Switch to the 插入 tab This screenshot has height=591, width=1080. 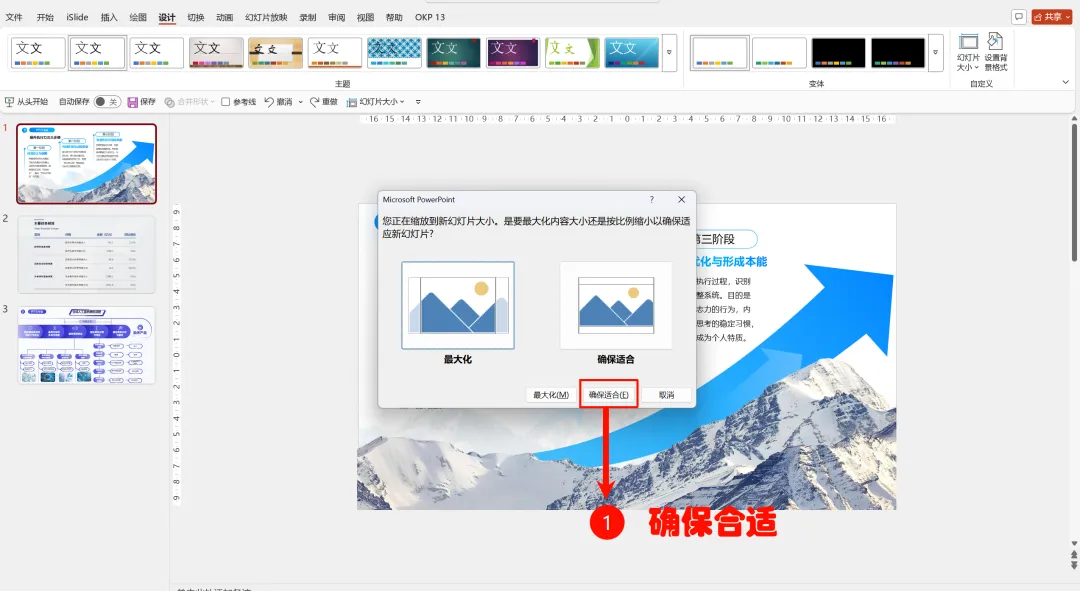109,17
